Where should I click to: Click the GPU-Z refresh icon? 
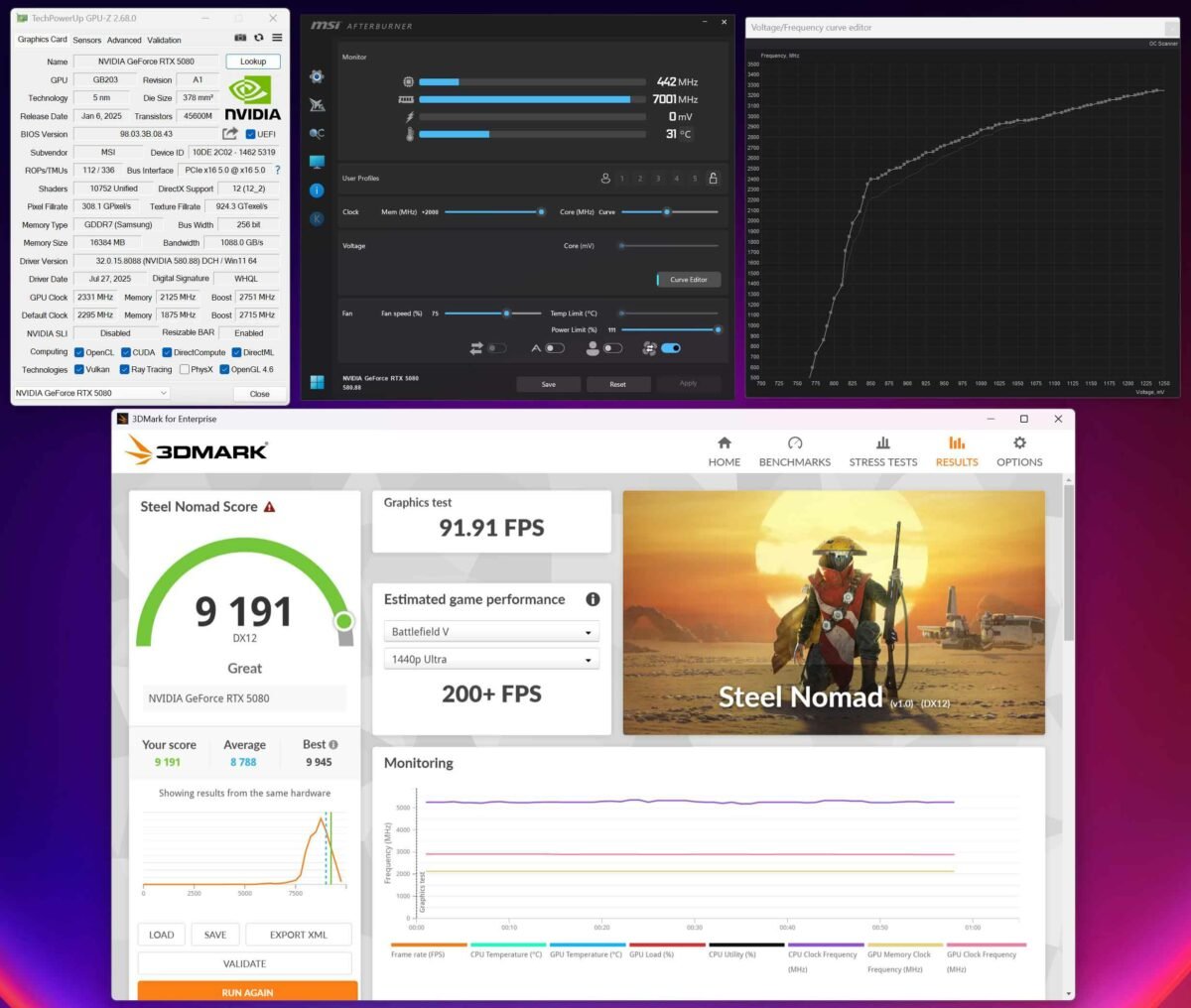[259, 38]
